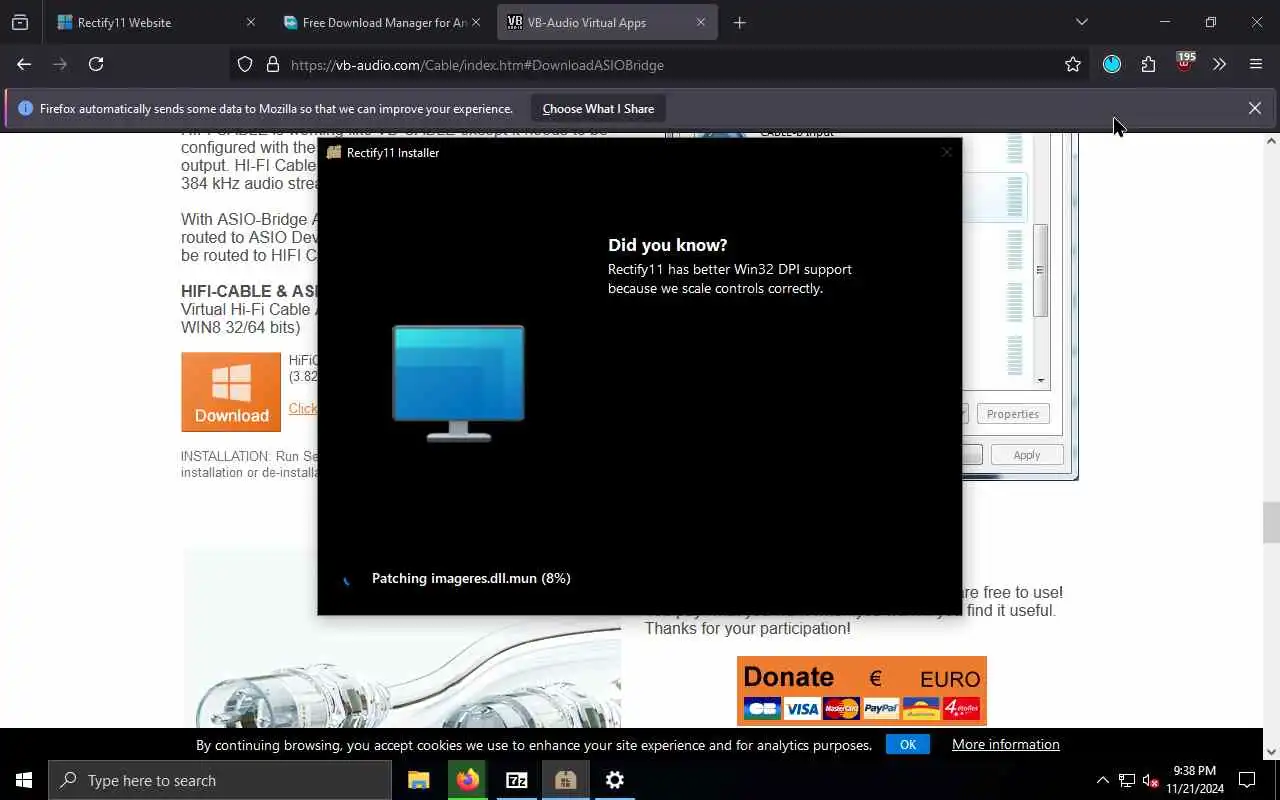Show hidden system tray icons
1280x800 pixels.
1102,780
